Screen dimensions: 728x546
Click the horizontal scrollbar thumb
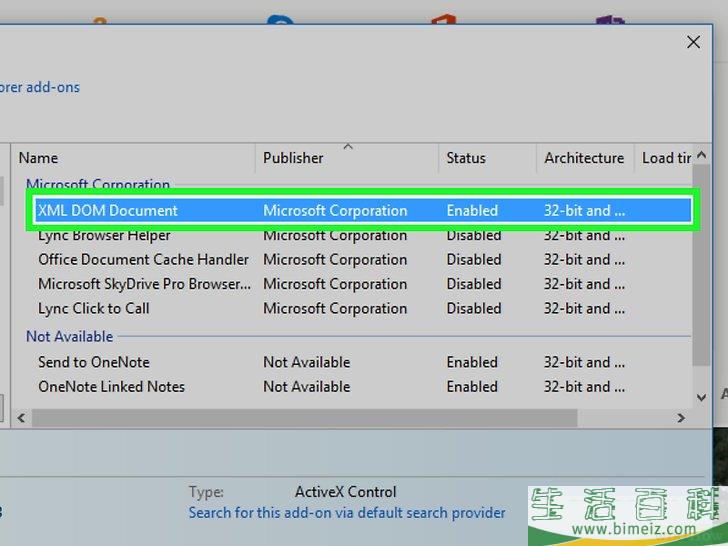(x=305, y=418)
